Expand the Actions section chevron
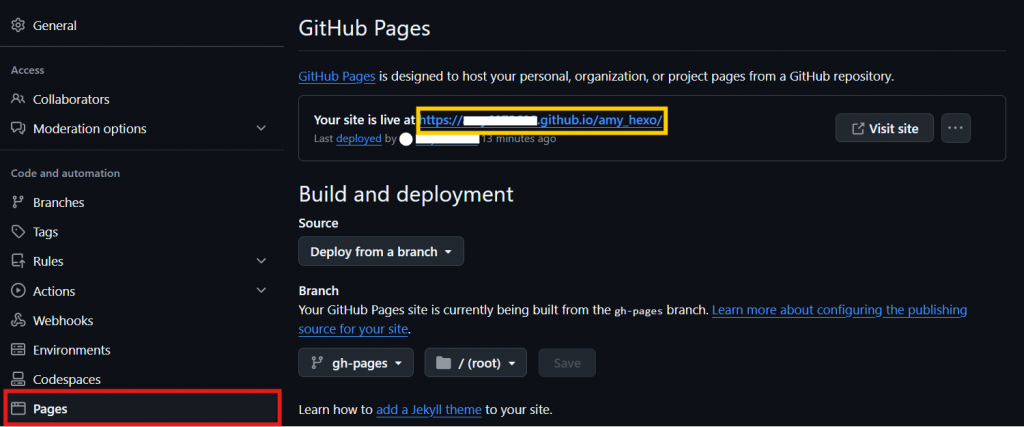Screen dimensions: 1024x427 click(x=261, y=291)
